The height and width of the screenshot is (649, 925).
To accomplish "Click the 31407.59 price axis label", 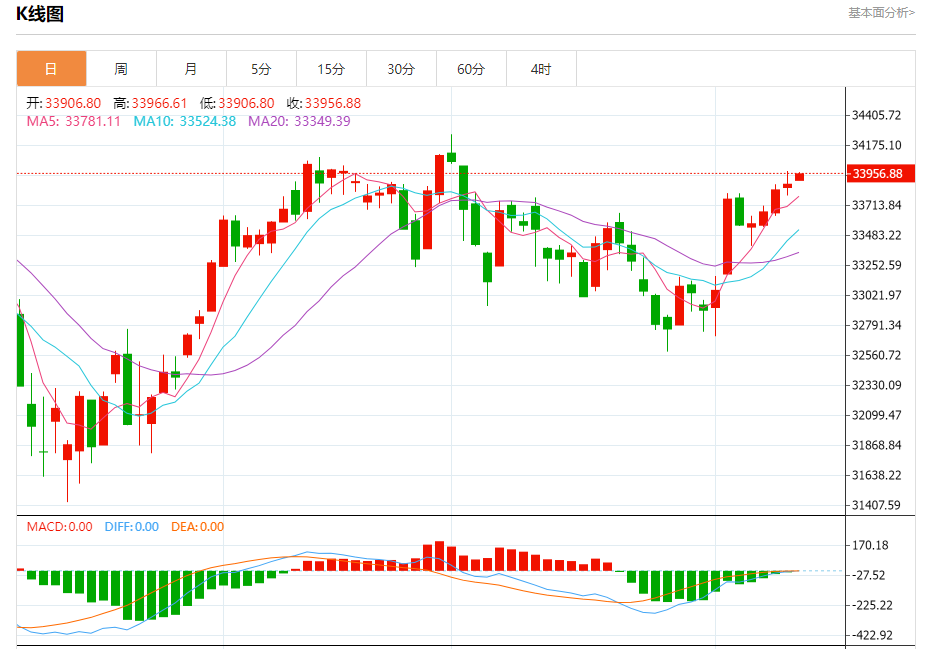I will [877, 505].
